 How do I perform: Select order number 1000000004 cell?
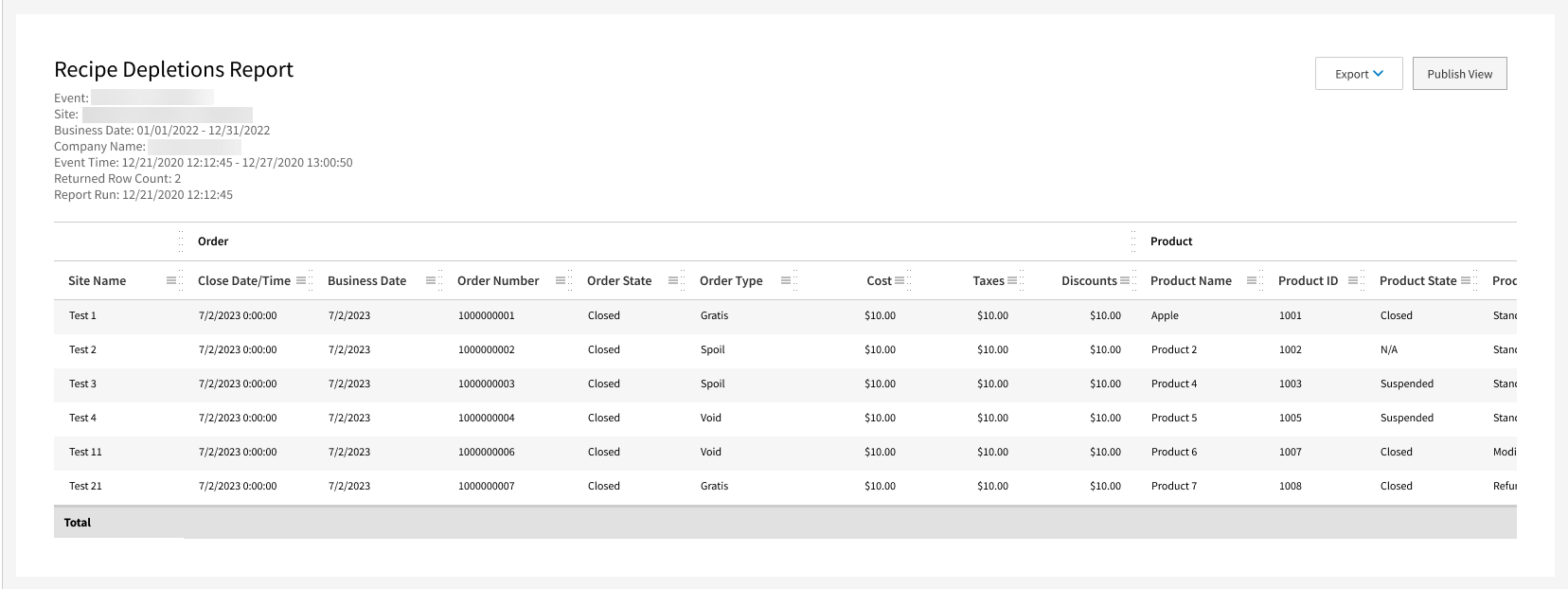486,418
